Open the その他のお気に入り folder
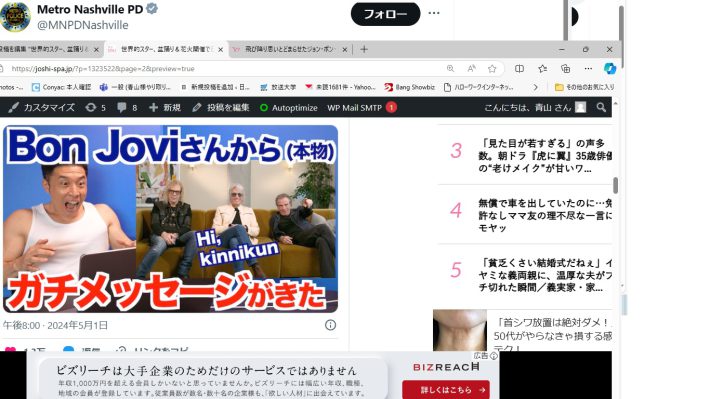Image resolution: width=710 pixels, height=399 pixels. 585,87
